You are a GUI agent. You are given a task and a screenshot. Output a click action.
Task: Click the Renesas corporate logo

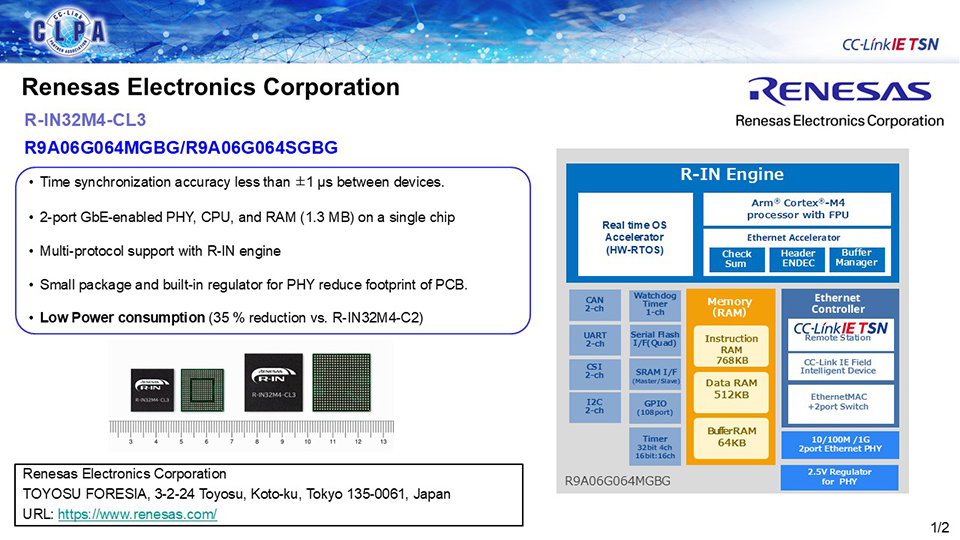839,91
